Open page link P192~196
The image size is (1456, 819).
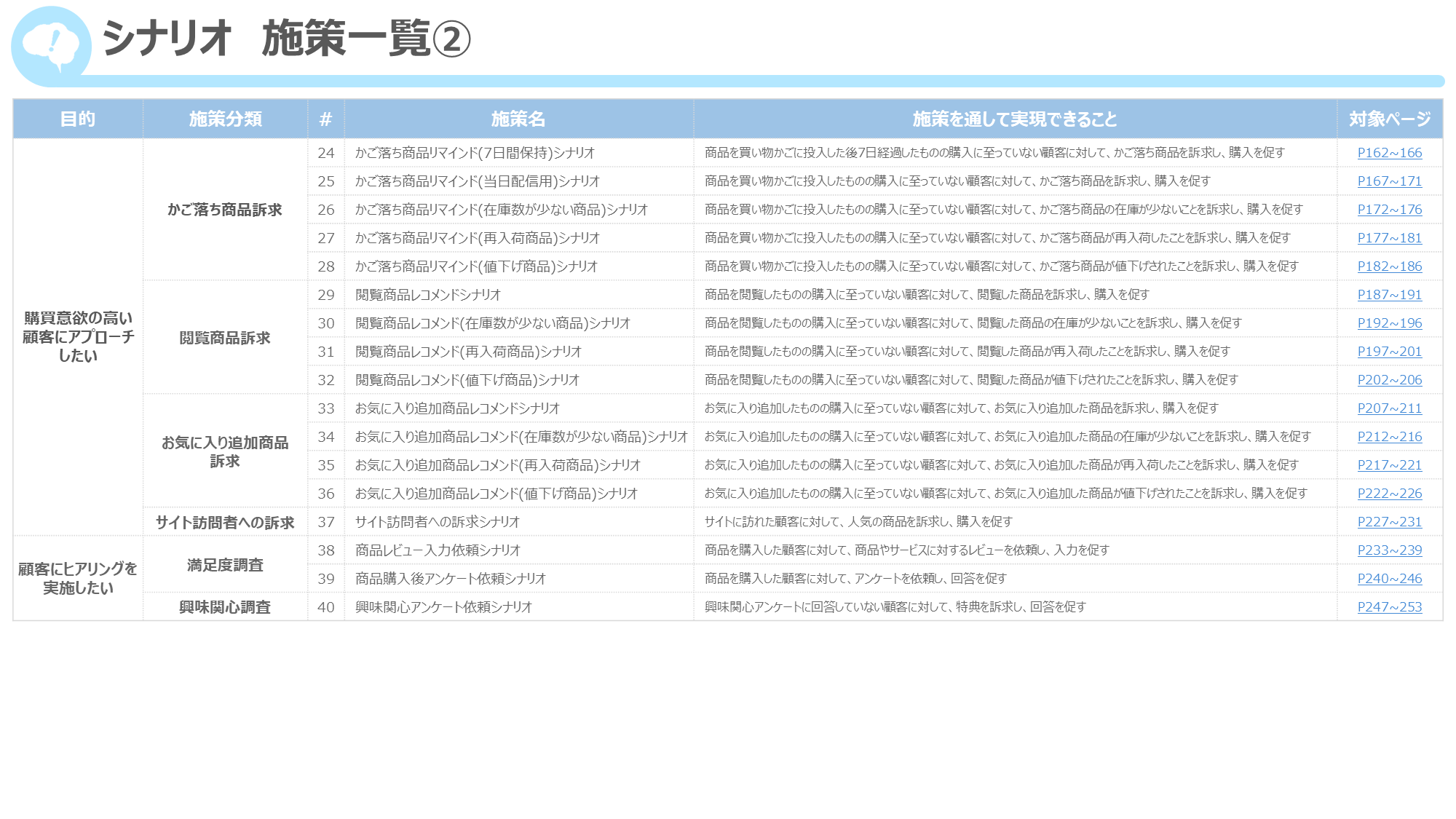pyautogui.click(x=1389, y=323)
